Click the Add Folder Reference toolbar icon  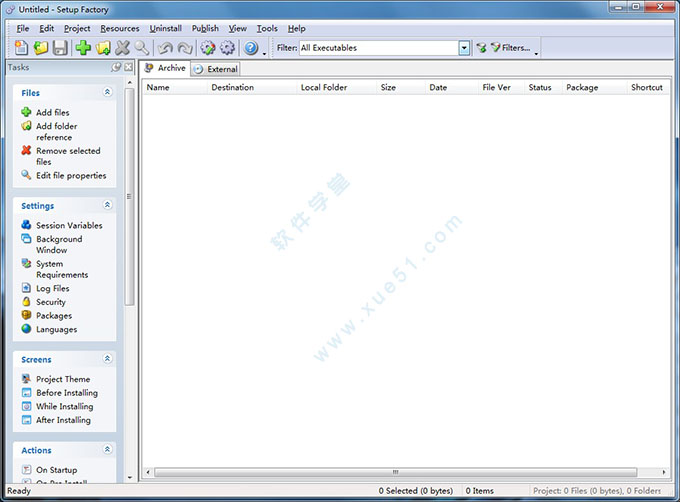pos(103,48)
